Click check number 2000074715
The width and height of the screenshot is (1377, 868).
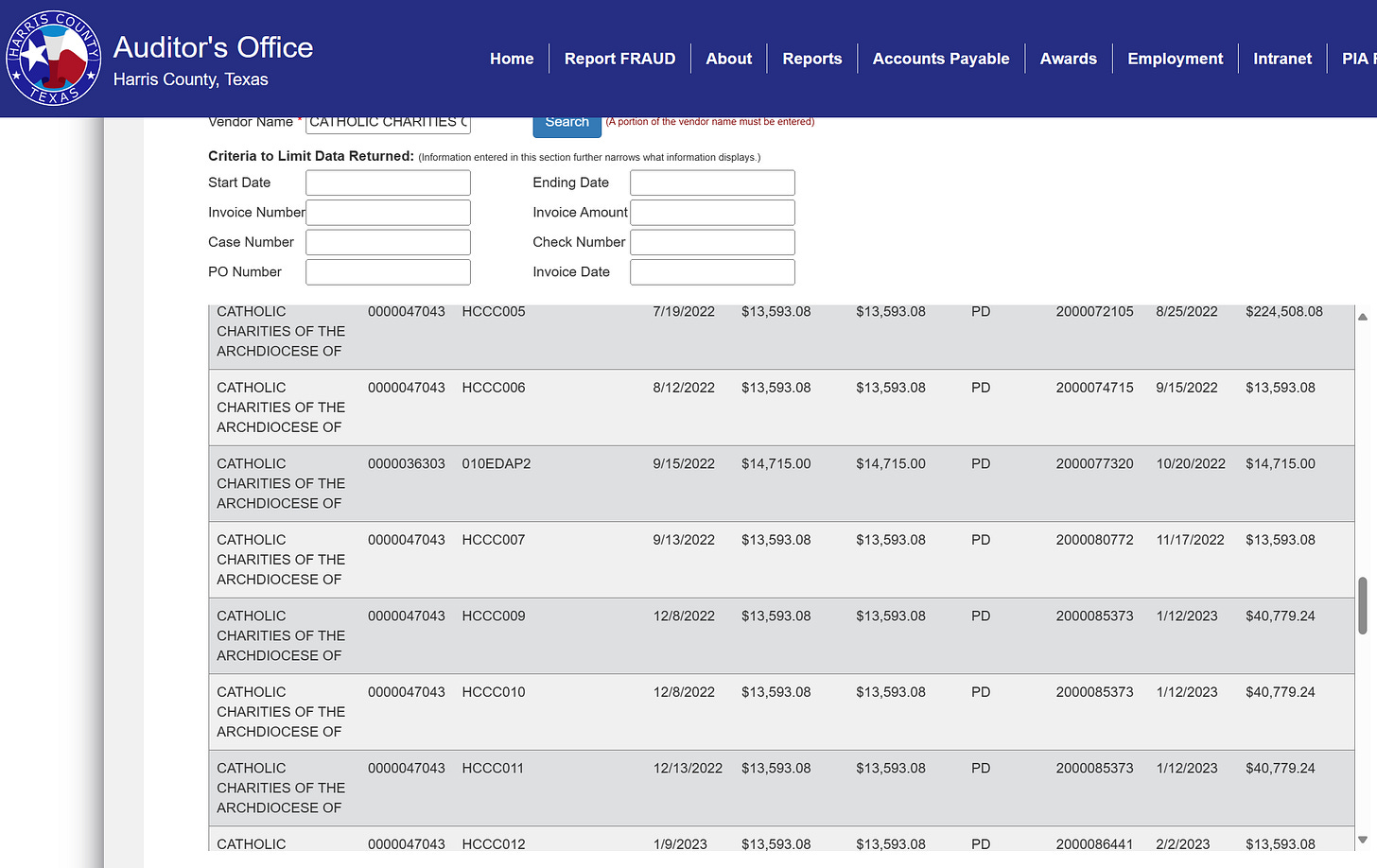(x=1094, y=388)
